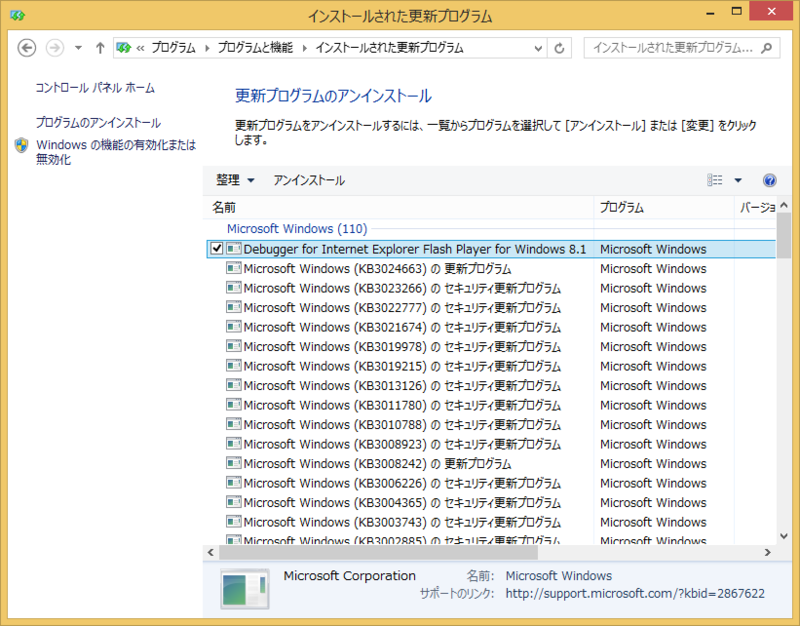Viewport: 800px width, 626px height.
Task: Click the icon of KB3004365 update
Action: (234, 502)
